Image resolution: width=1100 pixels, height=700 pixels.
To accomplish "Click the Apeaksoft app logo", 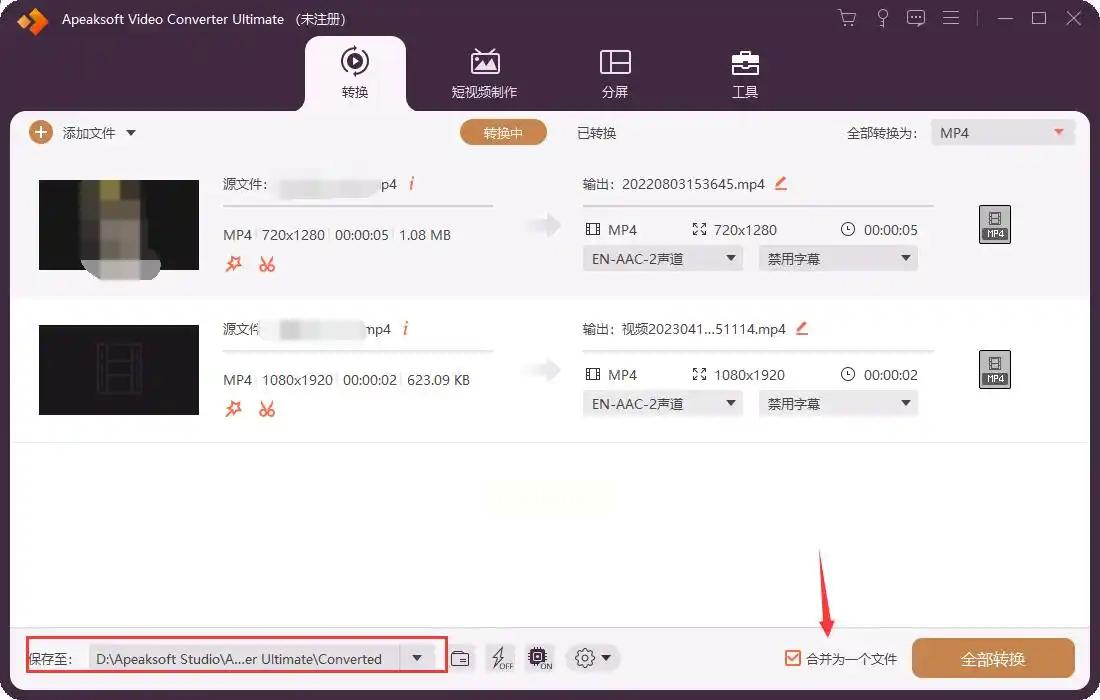I will point(32,20).
